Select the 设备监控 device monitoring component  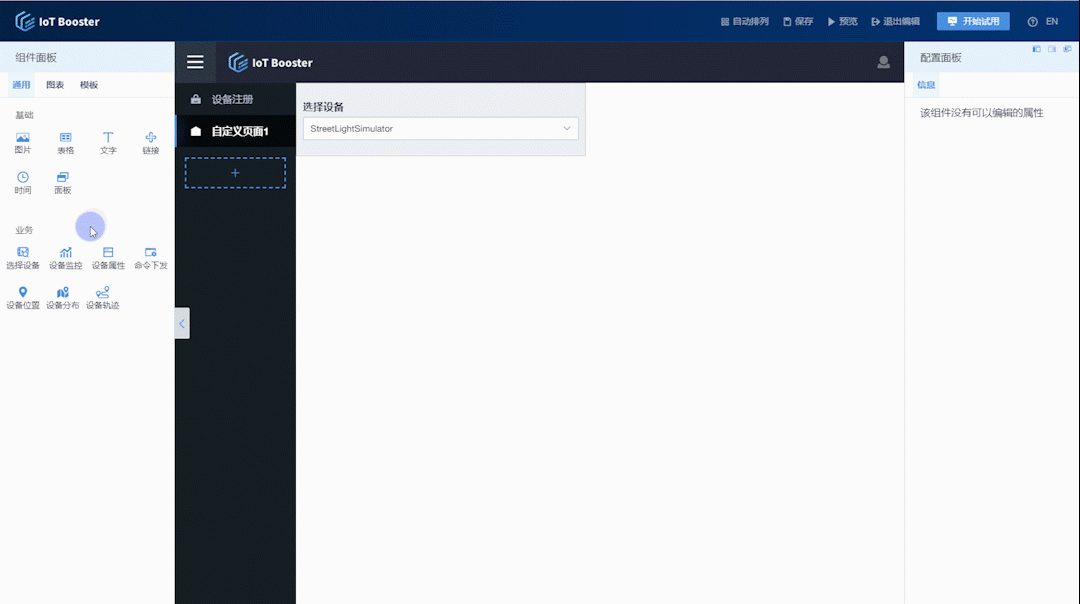pos(65,258)
